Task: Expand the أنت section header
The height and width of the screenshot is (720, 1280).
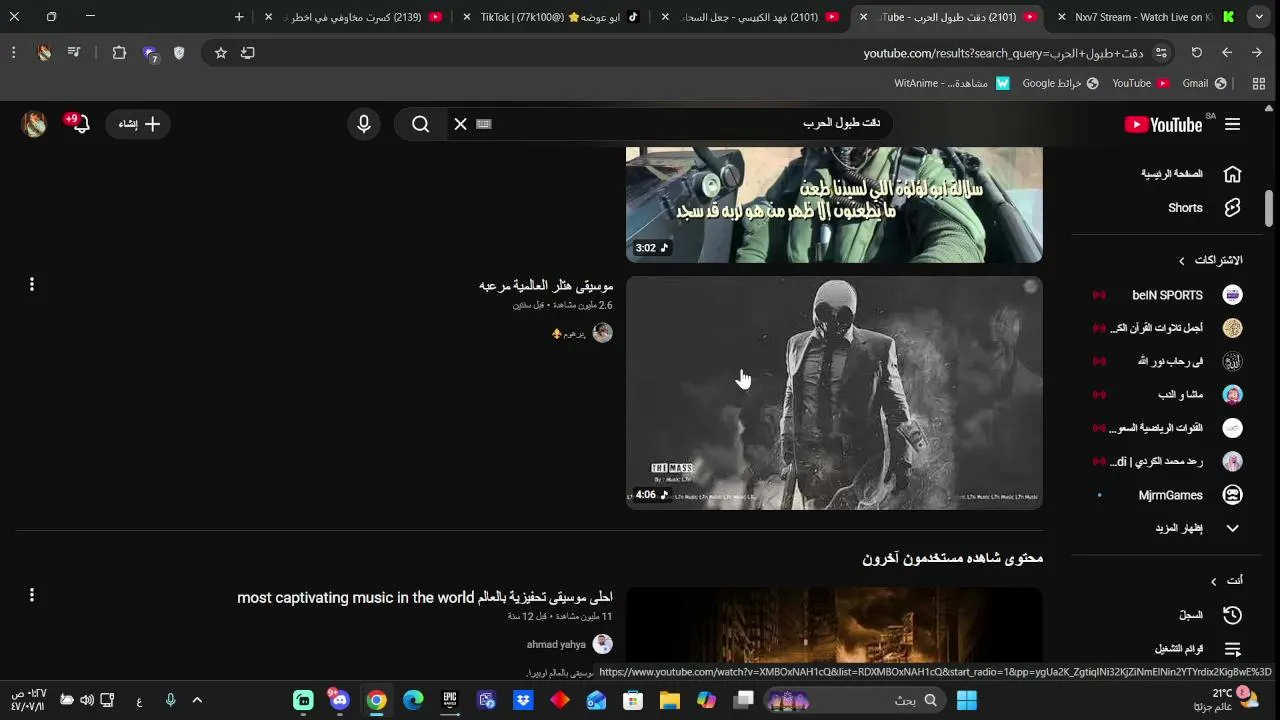Action: (1227, 580)
